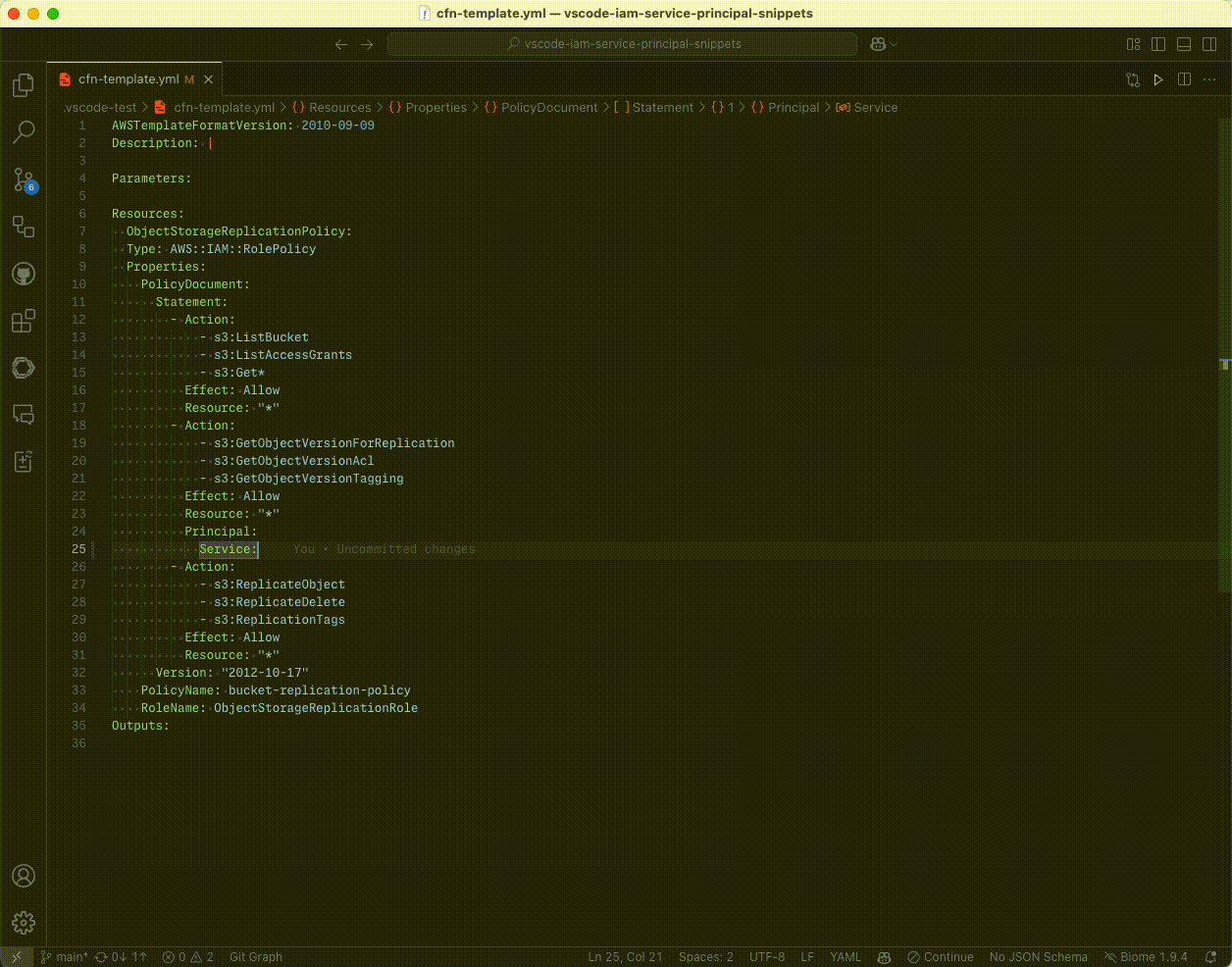
Task: Toggle the secondary side bar visibility
Action: point(1209,44)
